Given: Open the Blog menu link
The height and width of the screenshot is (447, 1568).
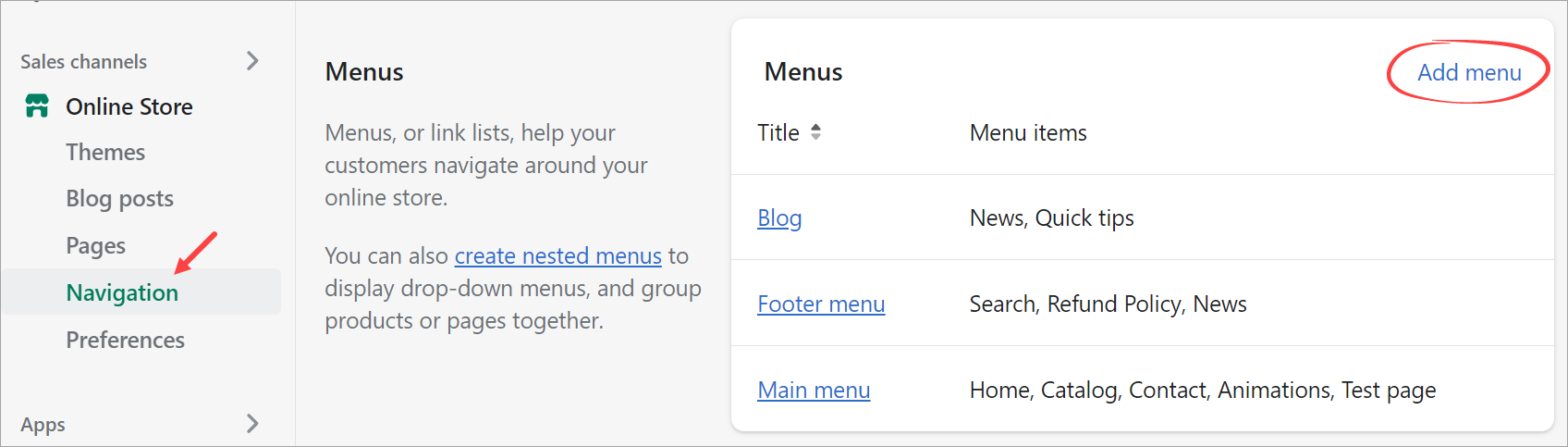Looking at the screenshot, I should click(x=779, y=218).
